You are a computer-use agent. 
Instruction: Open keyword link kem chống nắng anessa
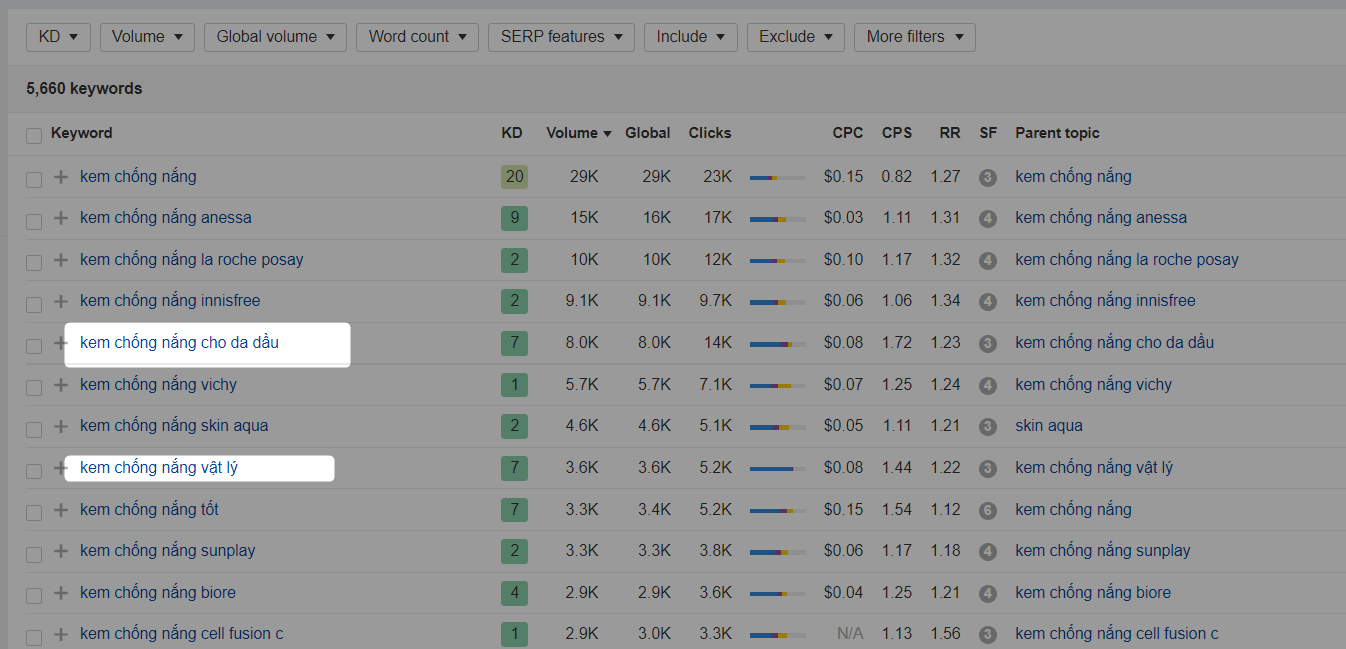click(x=166, y=218)
